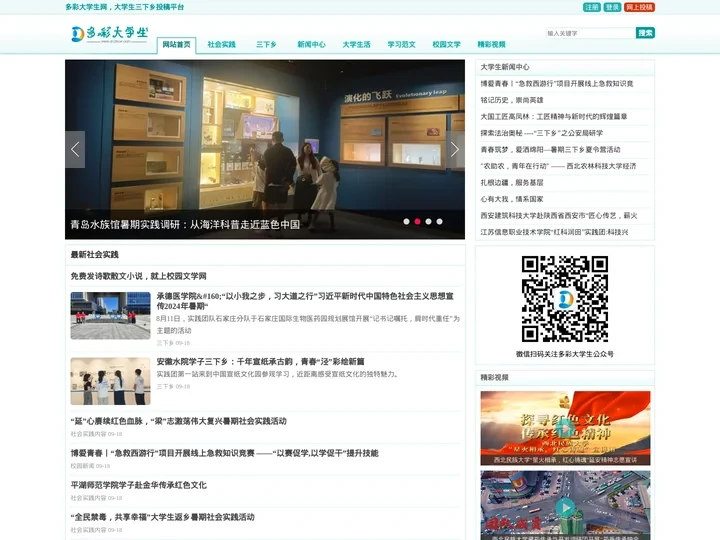Open news link 扎根边疆，服务基层
The width and height of the screenshot is (720, 540).
point(512,183)
